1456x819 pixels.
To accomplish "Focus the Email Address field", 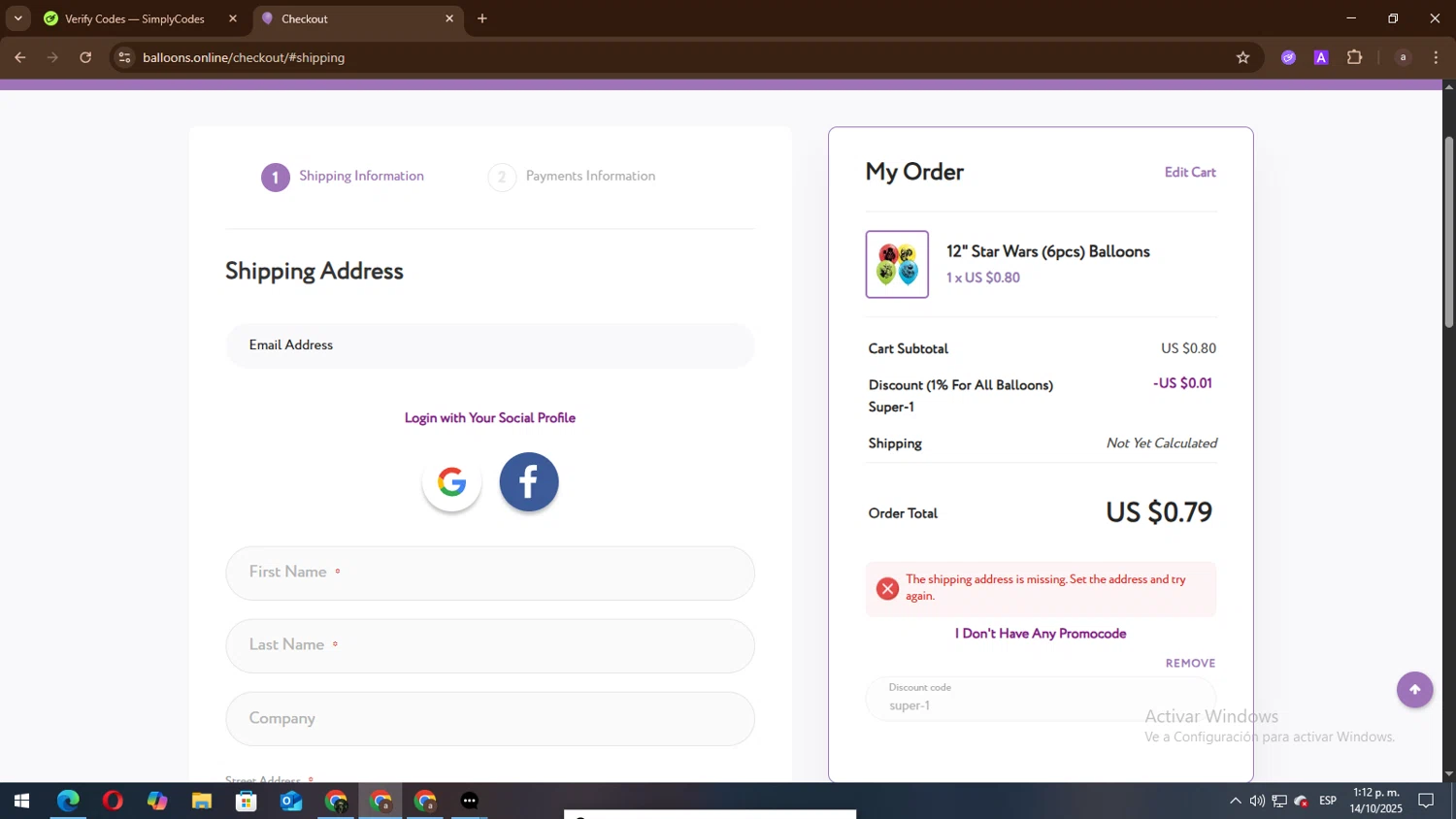I will tap(490, 345).
